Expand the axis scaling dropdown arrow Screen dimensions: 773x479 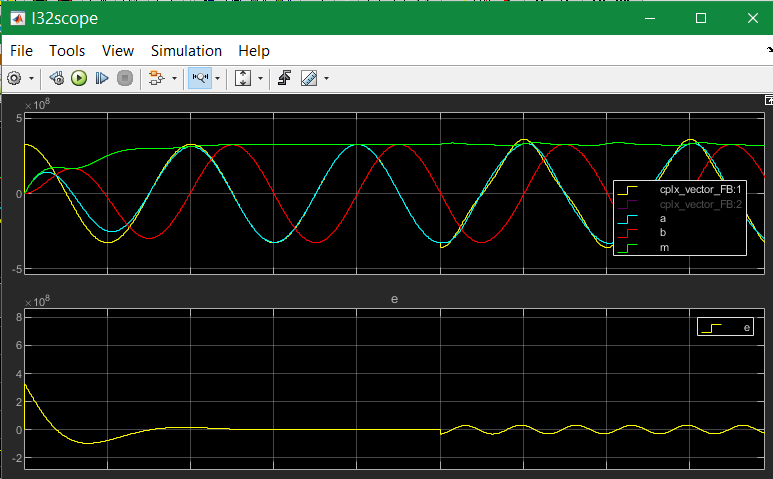click(260, 78)
